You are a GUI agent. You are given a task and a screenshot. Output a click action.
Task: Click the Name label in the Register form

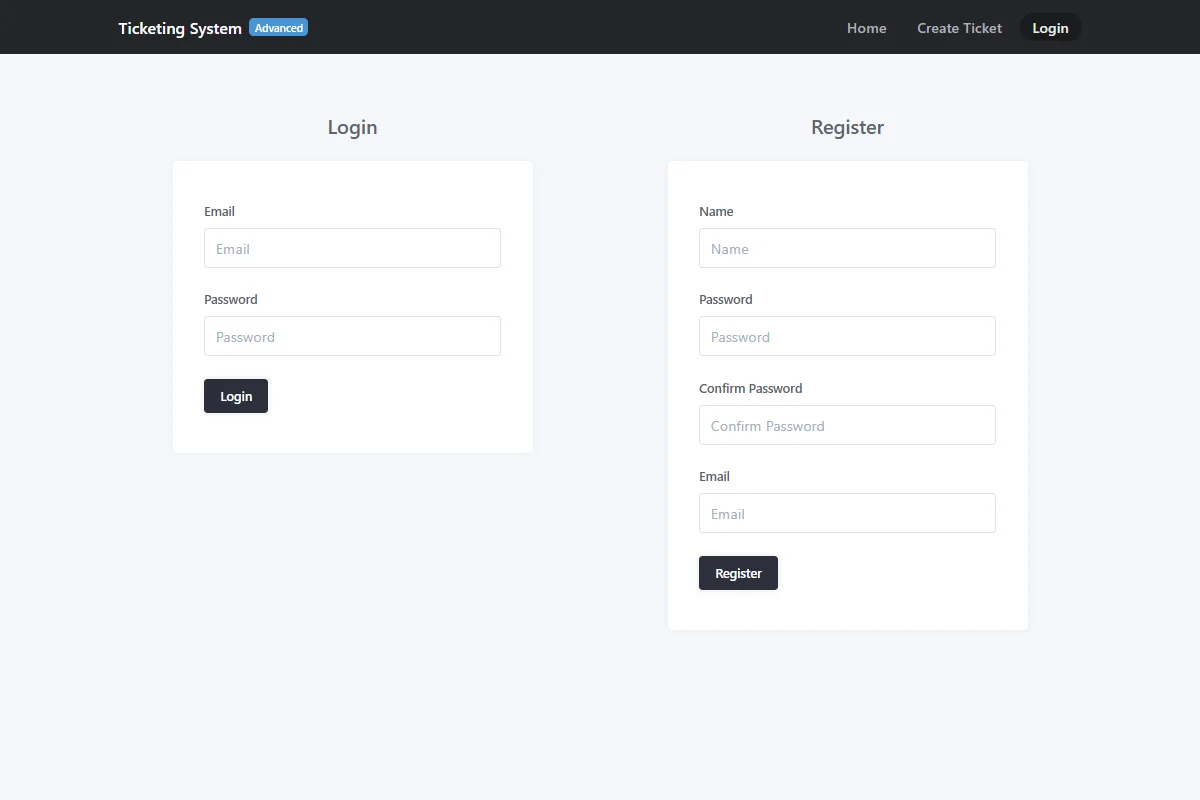click(716, 211)
